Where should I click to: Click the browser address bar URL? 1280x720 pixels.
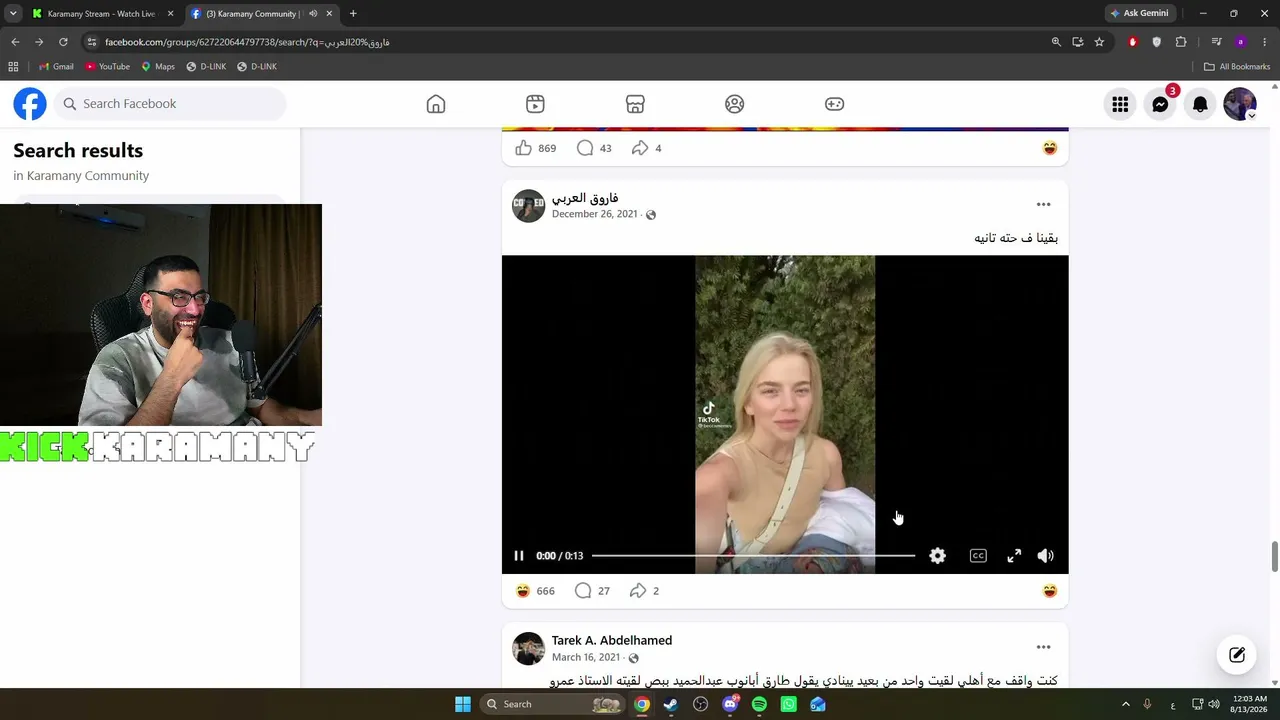coord(247,42)
